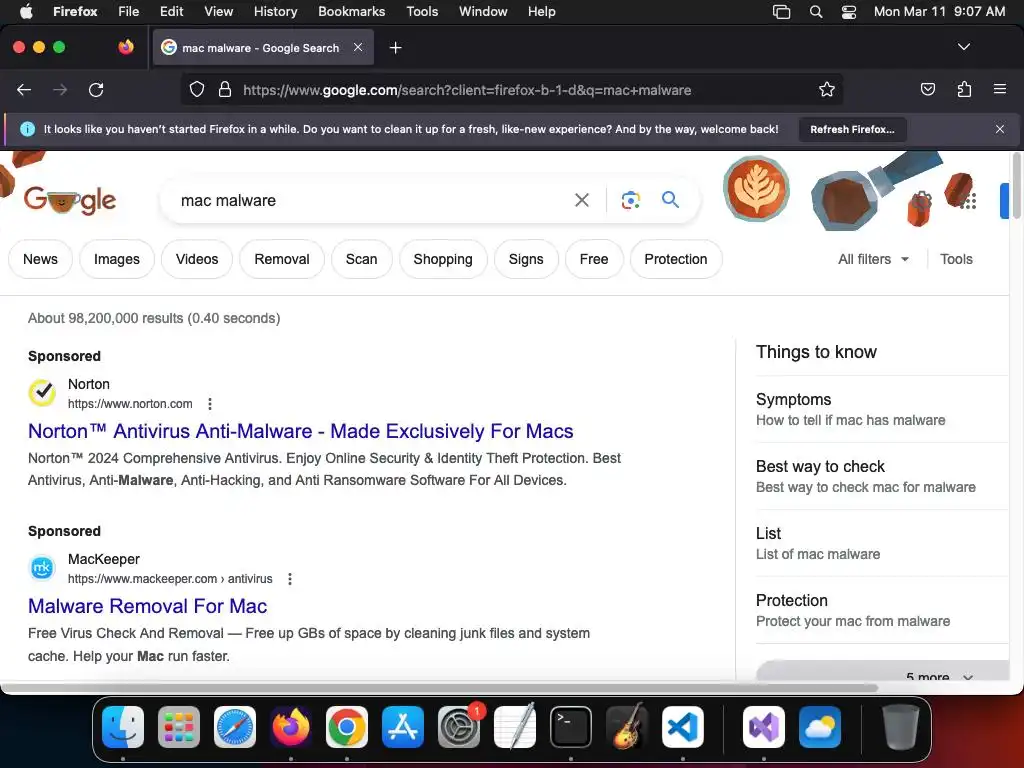Close the mac malware Google Search tab

pyautogui.click(x=358, y=47)
